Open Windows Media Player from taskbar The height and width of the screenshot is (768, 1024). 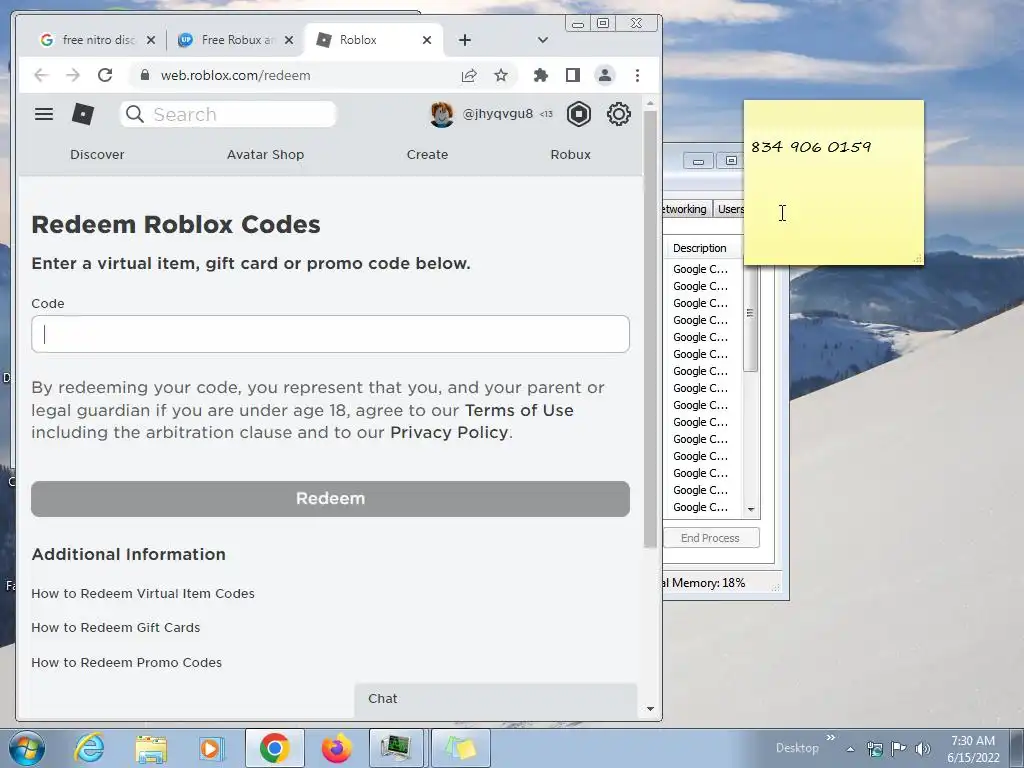211,748
